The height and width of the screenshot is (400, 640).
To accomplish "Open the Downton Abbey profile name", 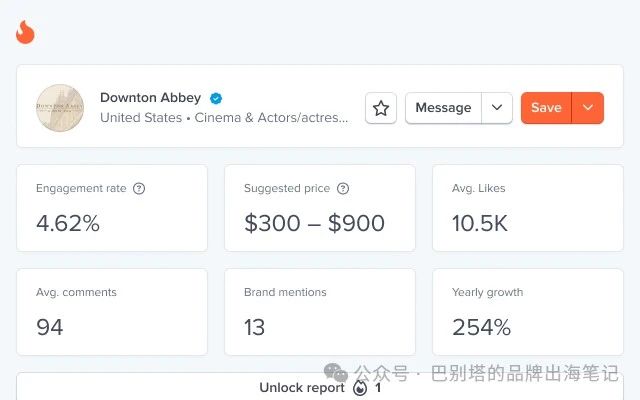I will (150, 98).
